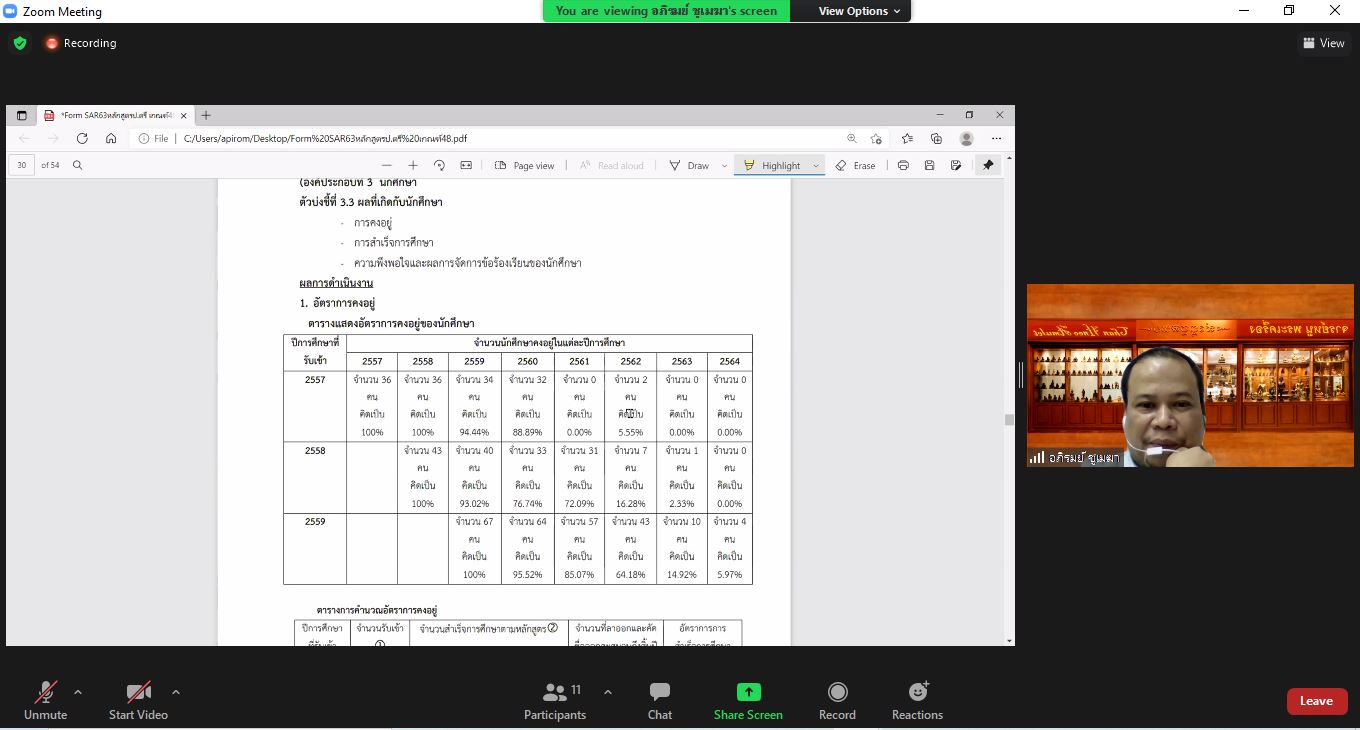The image size is (1360, 730).
Task: Refresh the page in Edge
Action: pyautogui.click(x=82, y=139)
